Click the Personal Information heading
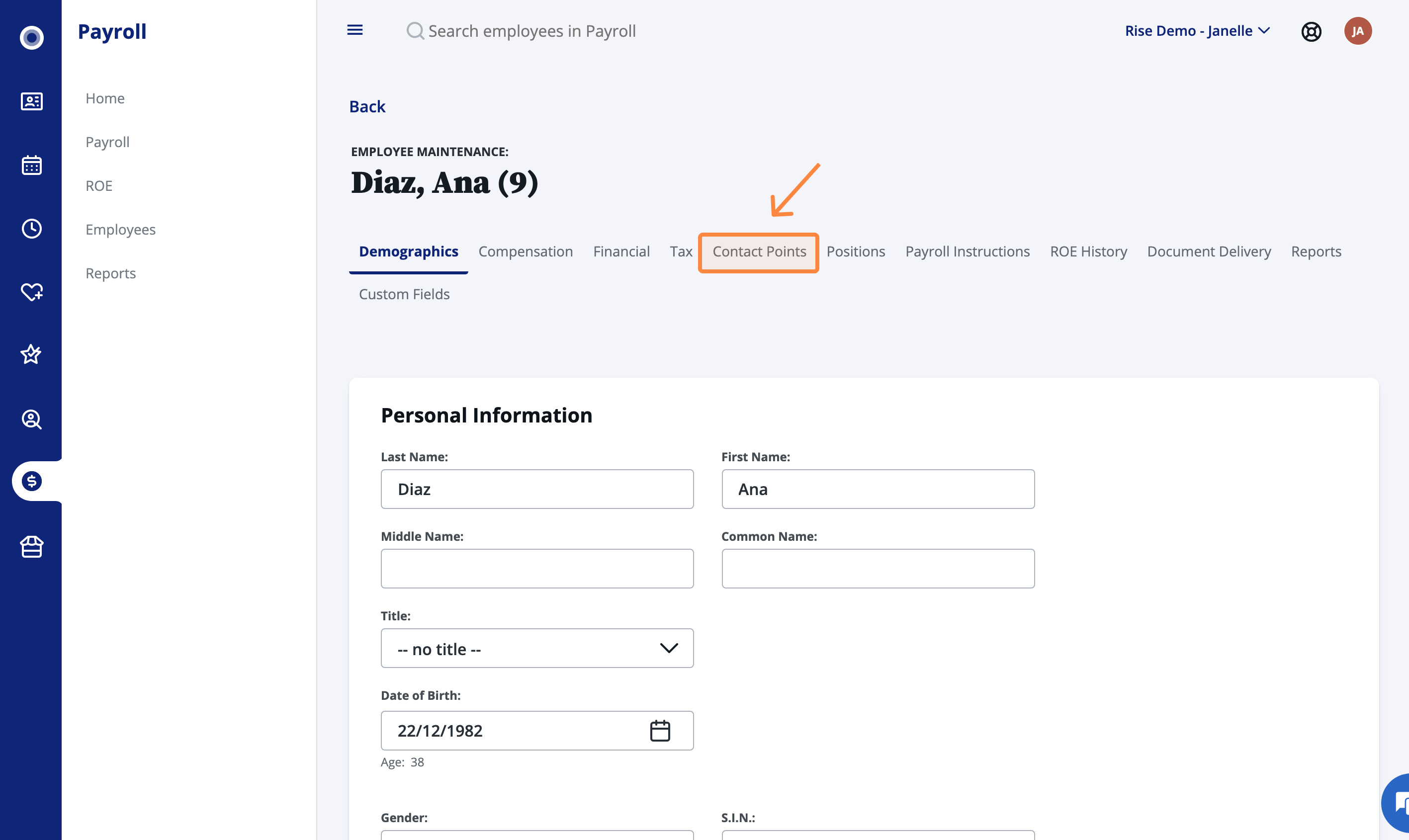Viewport: 1409px width, 840px height. (487, 415)
